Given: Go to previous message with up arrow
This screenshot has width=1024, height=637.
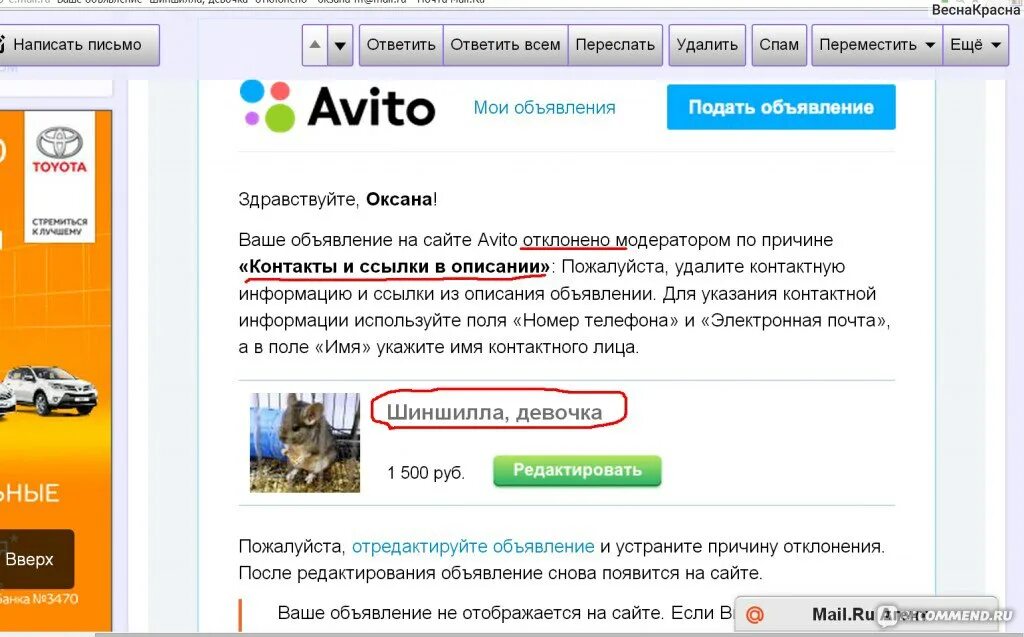Looking at the screenshot, I should (x=315, y=45).
